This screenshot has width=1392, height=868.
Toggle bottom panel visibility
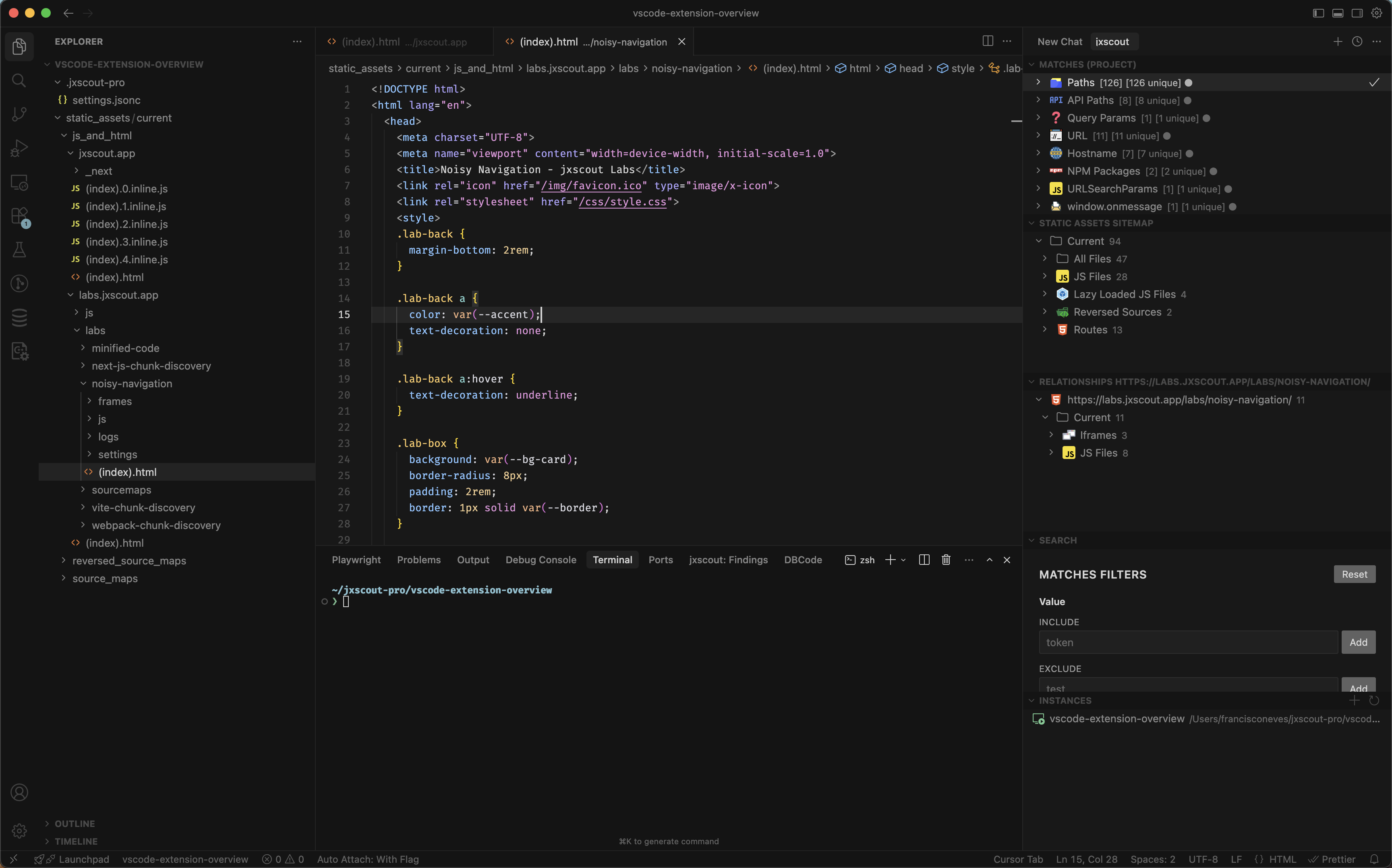pos(1338,12)
